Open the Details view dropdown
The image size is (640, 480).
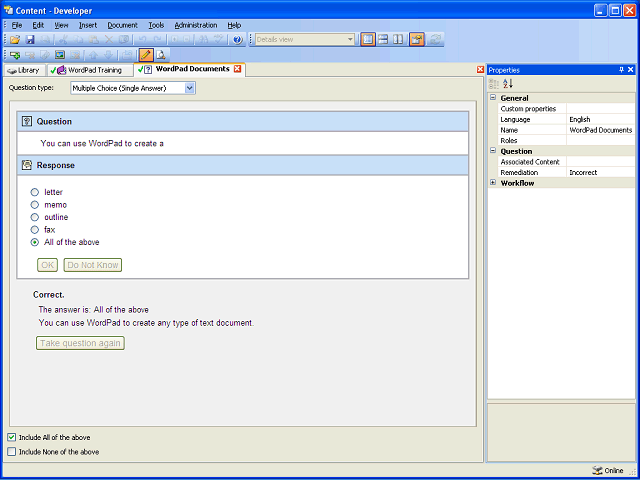[x=350, y=40]
